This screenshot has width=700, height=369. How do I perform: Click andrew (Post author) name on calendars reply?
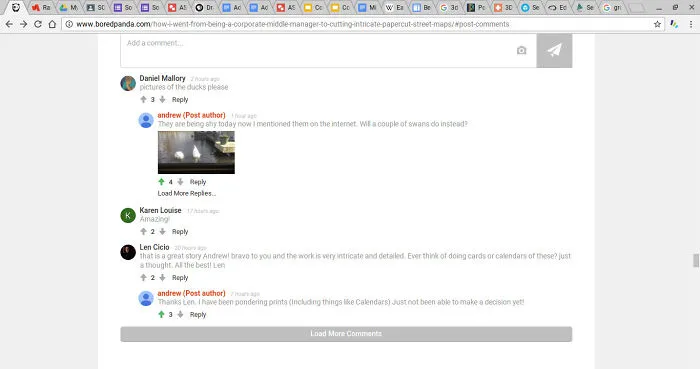click(191, 293)
